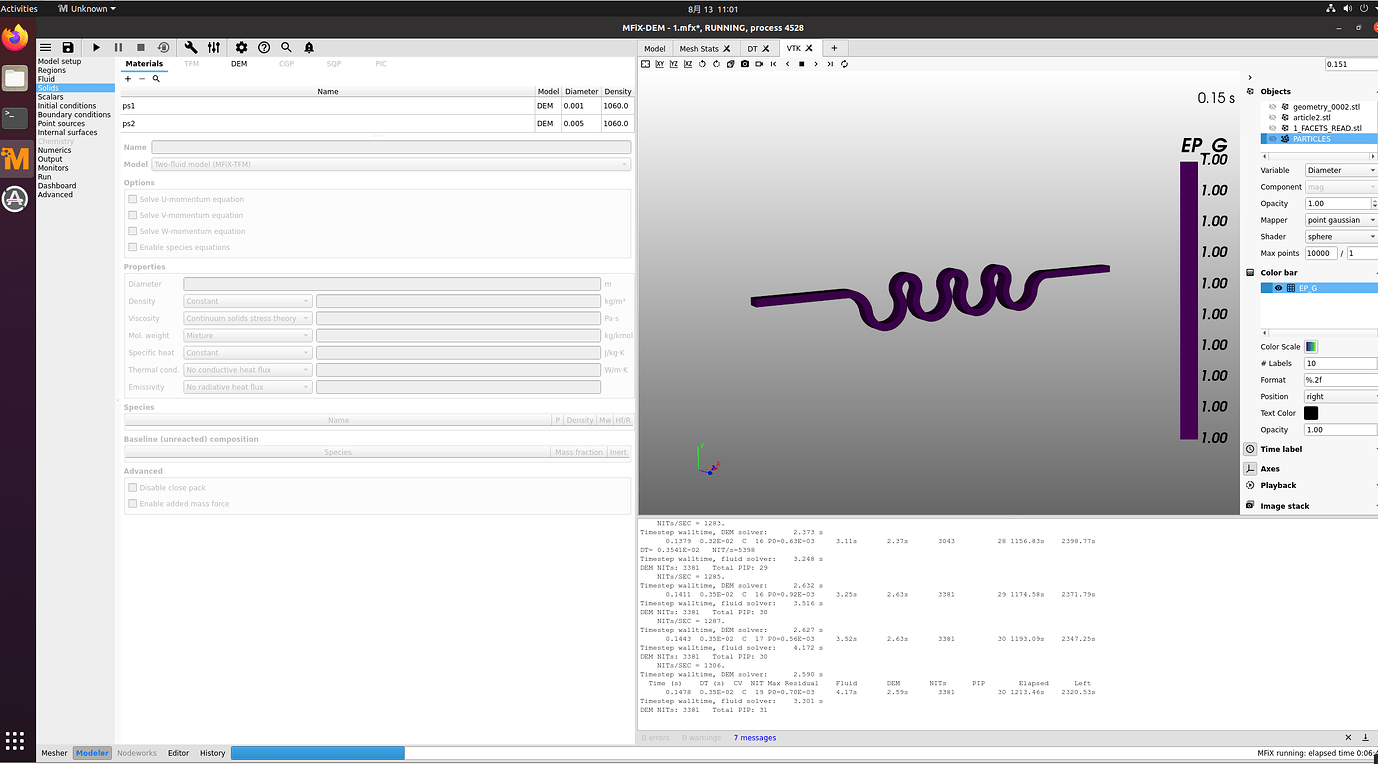Open the Shader dropdown set to sphere

1340,237
